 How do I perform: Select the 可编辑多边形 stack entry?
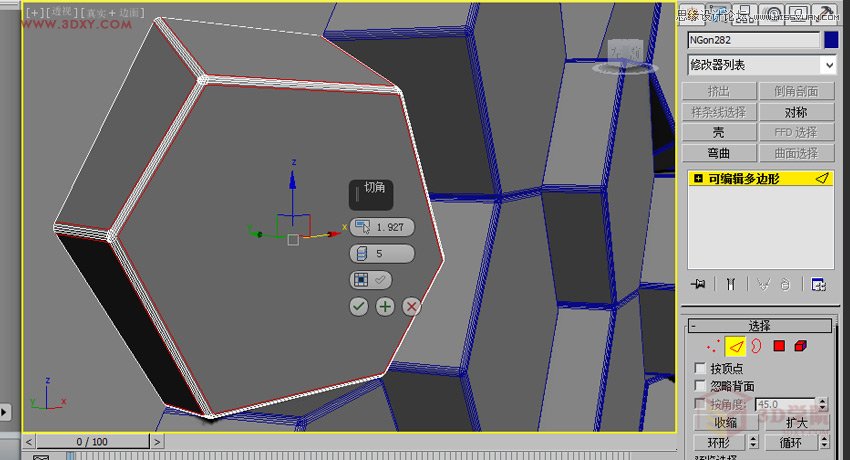coord(761,178)
